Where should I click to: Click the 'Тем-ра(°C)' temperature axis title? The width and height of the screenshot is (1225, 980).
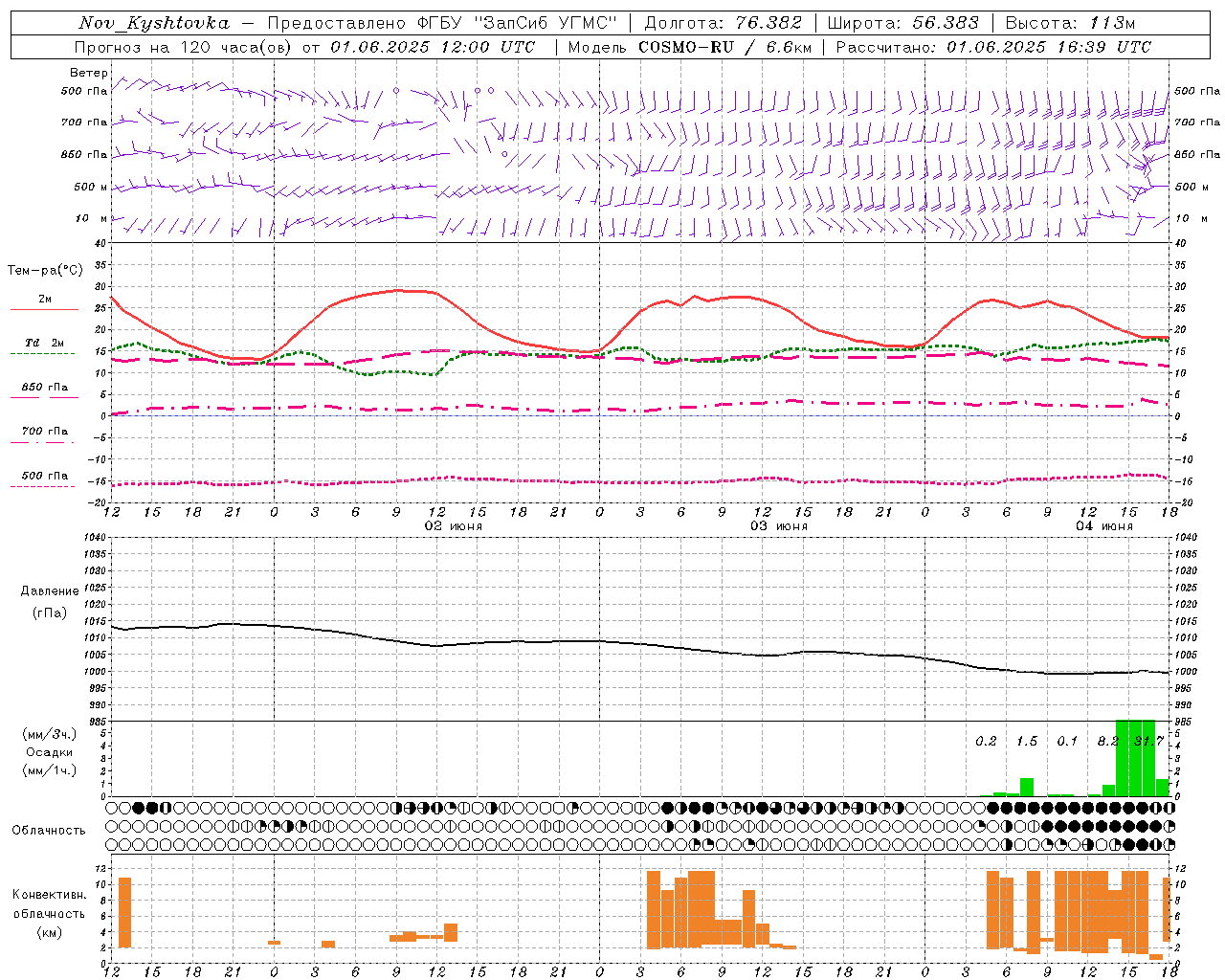(x=45, y=271)
